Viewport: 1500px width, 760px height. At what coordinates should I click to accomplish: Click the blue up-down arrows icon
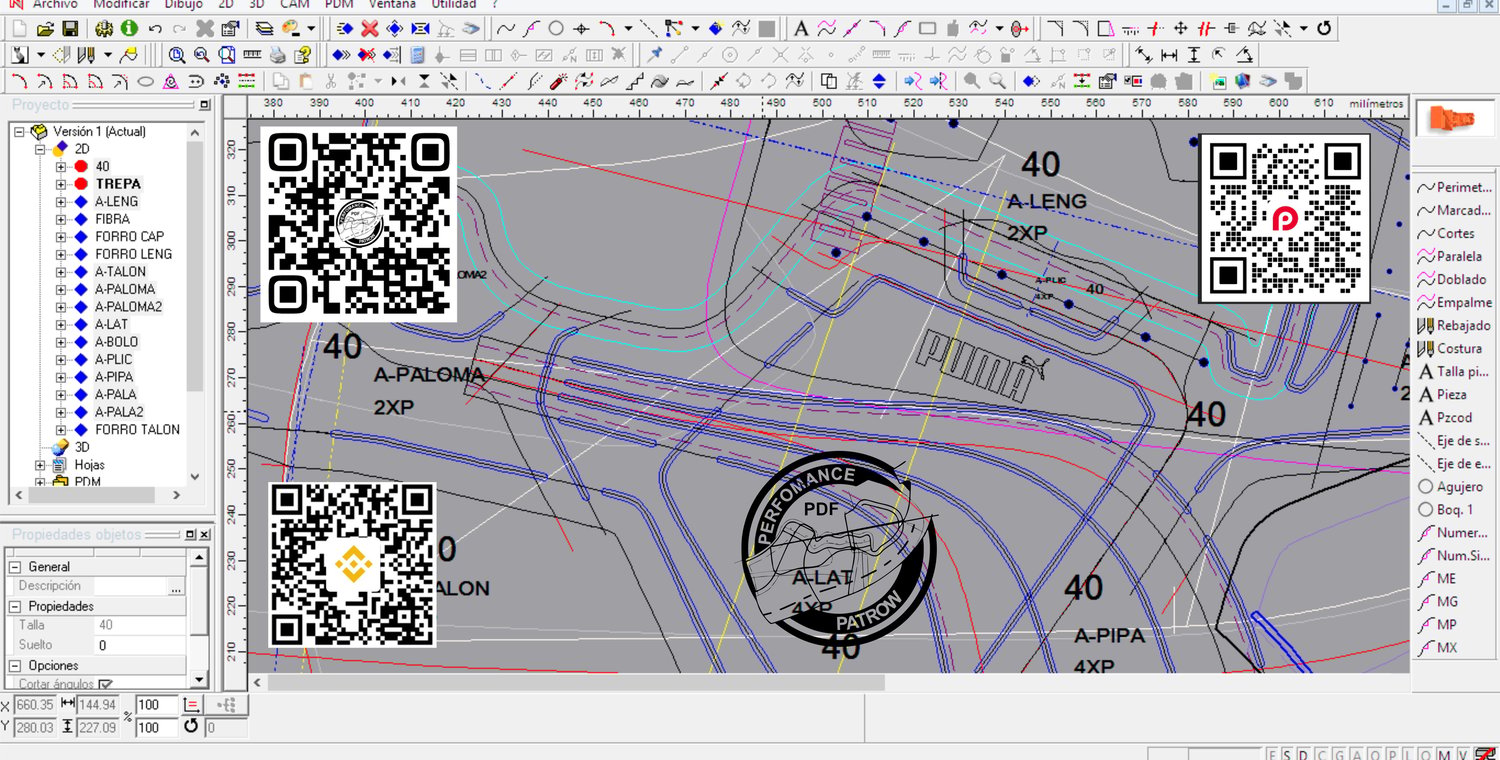pyautogui.click(x=879, y=81)
